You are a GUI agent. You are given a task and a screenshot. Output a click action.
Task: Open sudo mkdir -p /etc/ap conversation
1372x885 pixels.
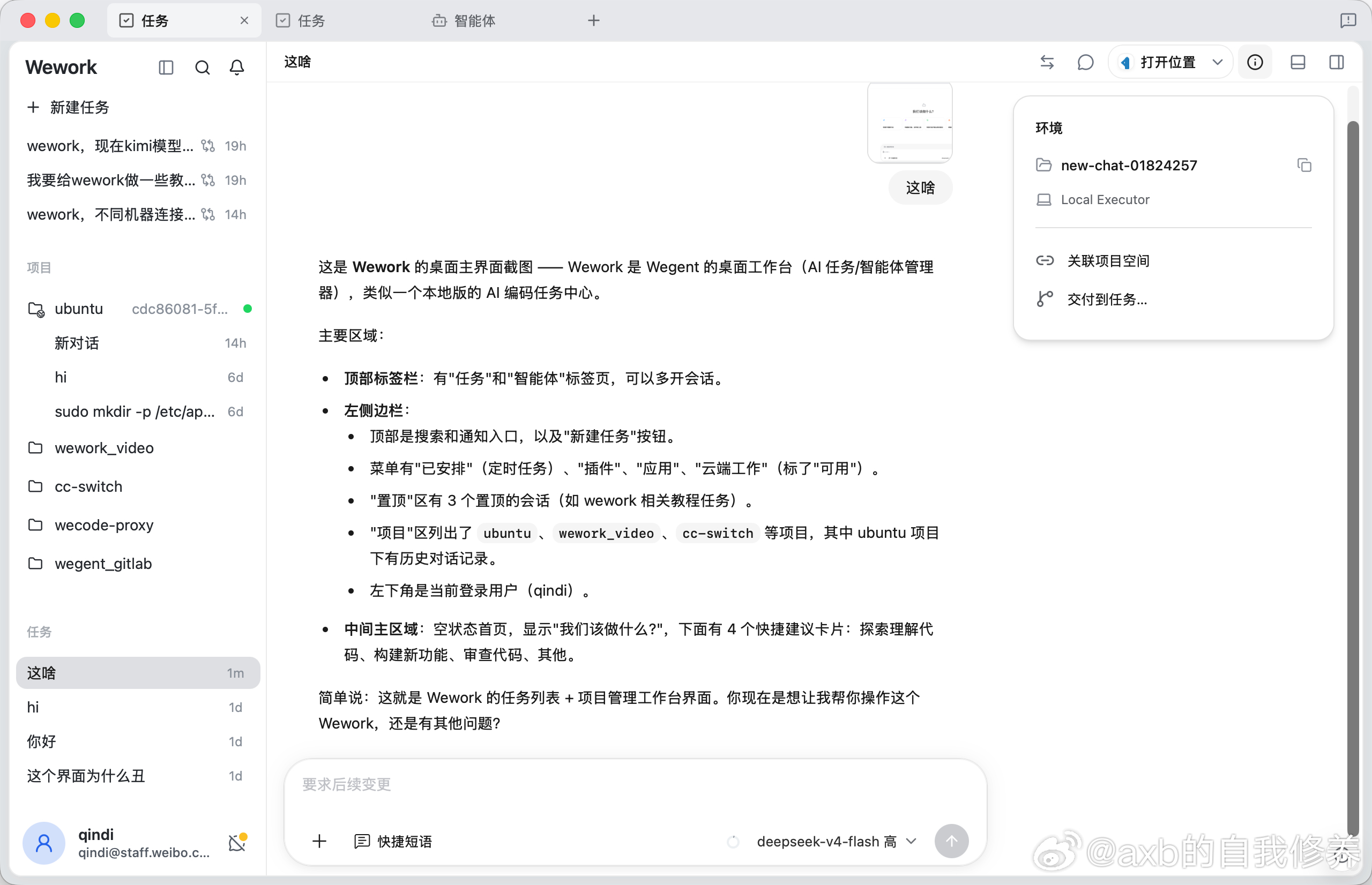tap(137, 412)
